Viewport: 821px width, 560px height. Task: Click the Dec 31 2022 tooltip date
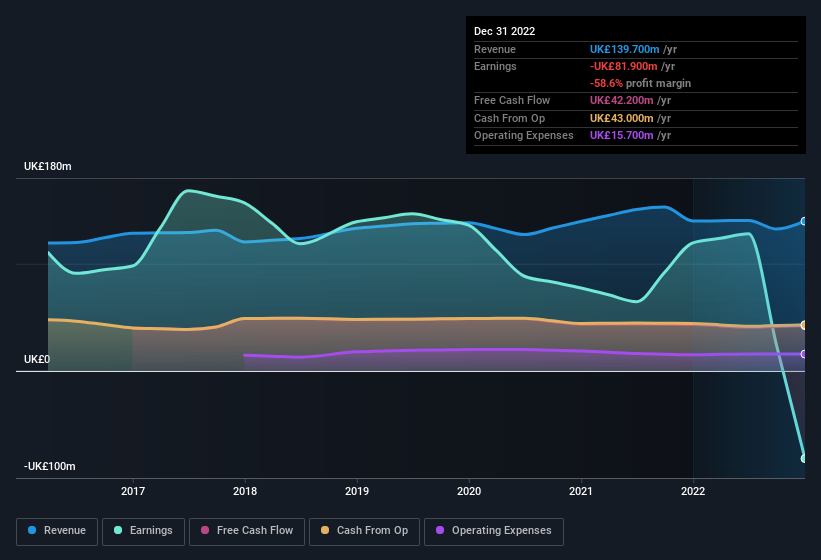pyautogui.click(x=505, y=31)
